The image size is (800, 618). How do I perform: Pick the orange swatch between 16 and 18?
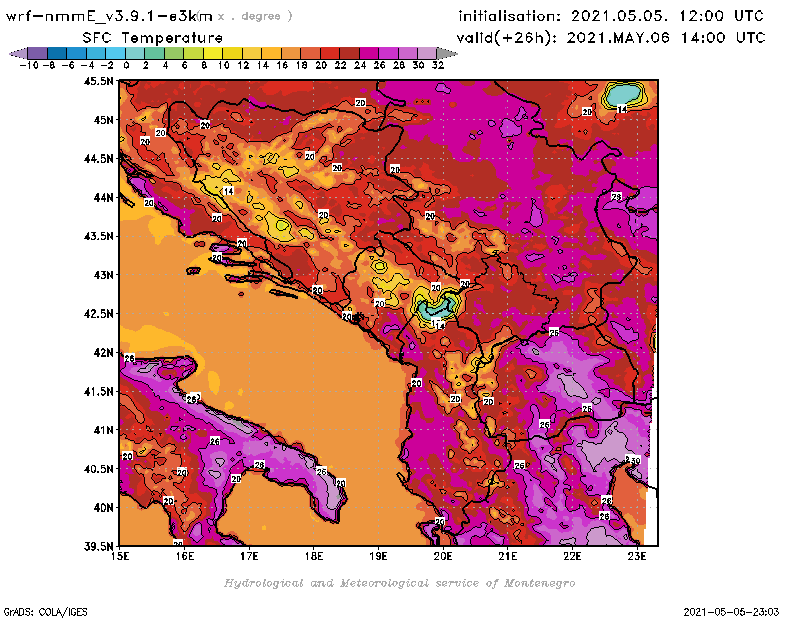[290, 53]
